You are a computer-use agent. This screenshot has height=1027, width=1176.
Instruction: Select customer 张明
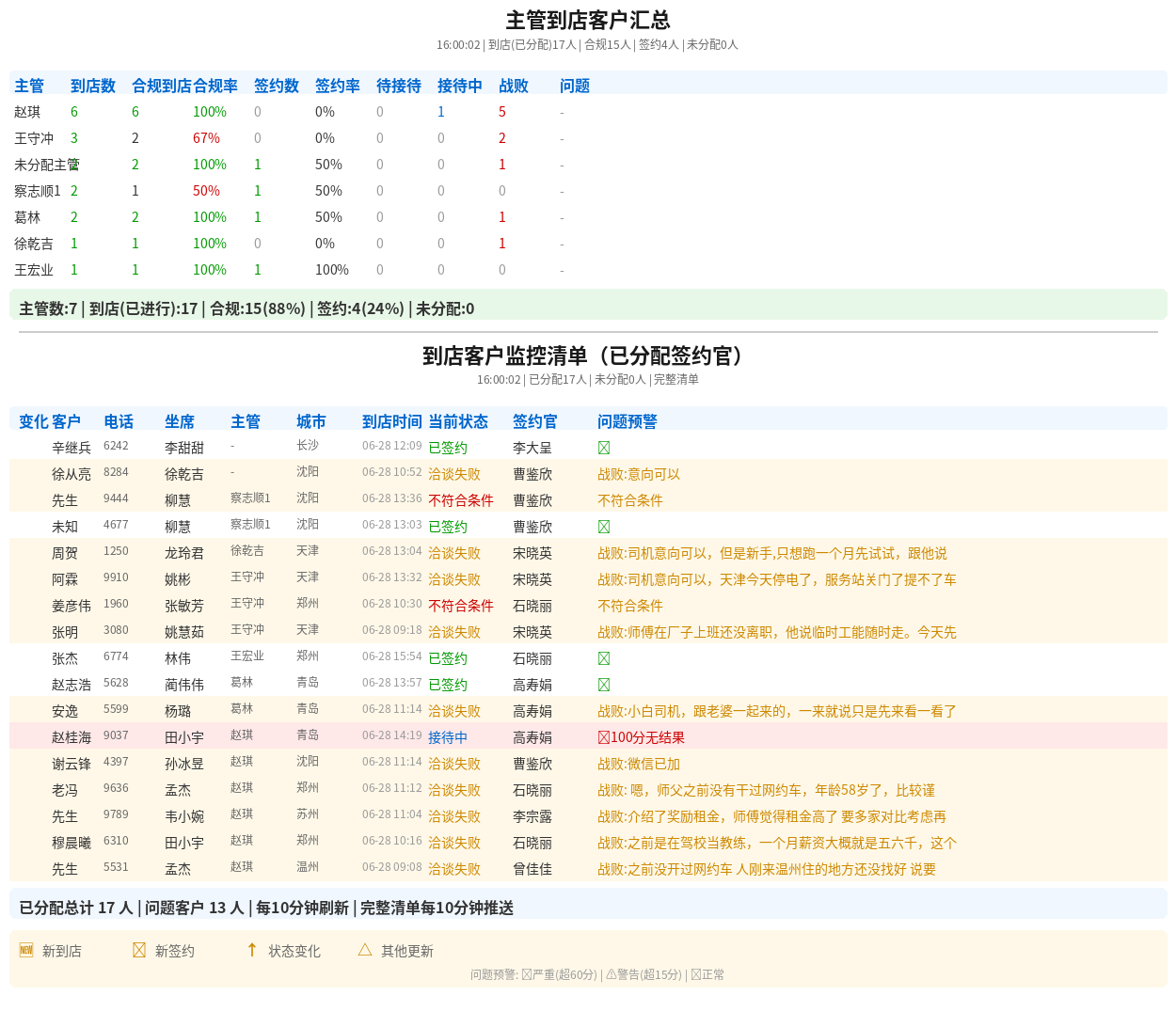65,633
